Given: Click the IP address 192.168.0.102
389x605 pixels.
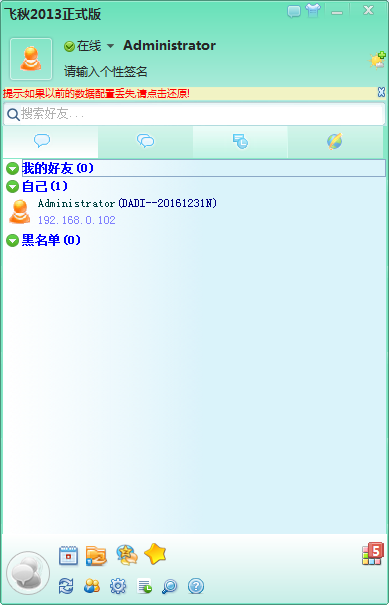Looking at the screenshot, I should pyautogui.click(x=76, y=220).
